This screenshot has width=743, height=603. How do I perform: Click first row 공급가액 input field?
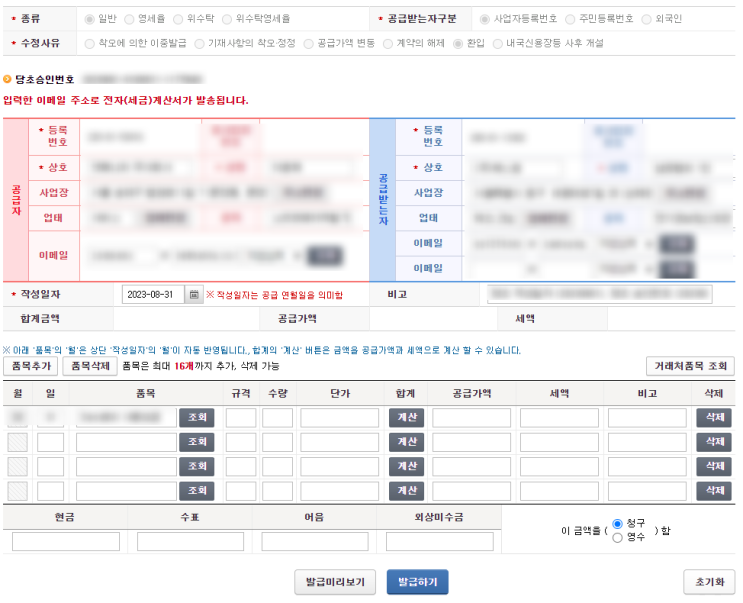(471, 418)
